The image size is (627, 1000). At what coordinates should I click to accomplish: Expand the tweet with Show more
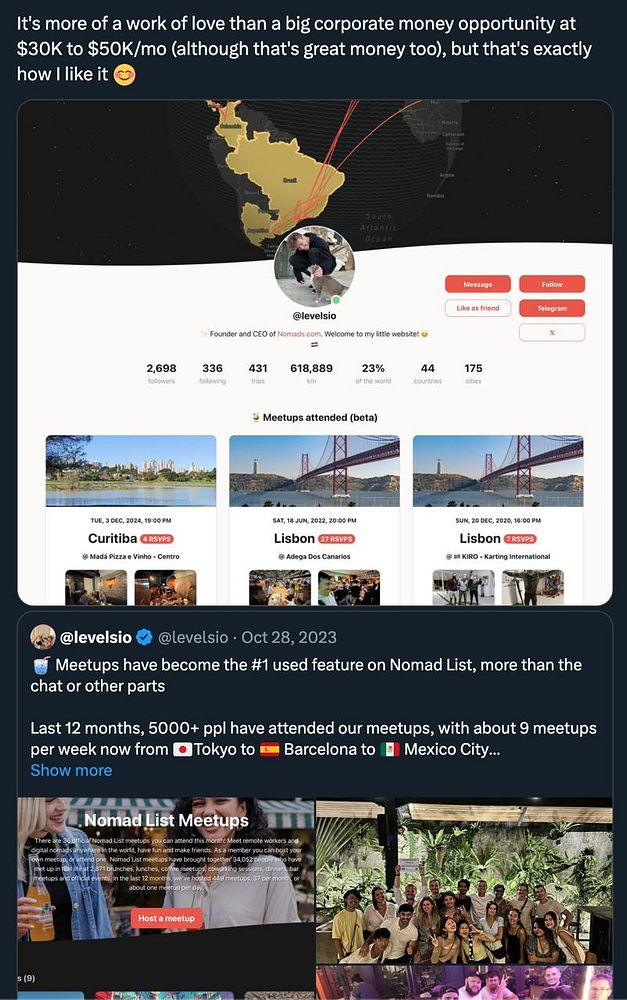point(71,770)
